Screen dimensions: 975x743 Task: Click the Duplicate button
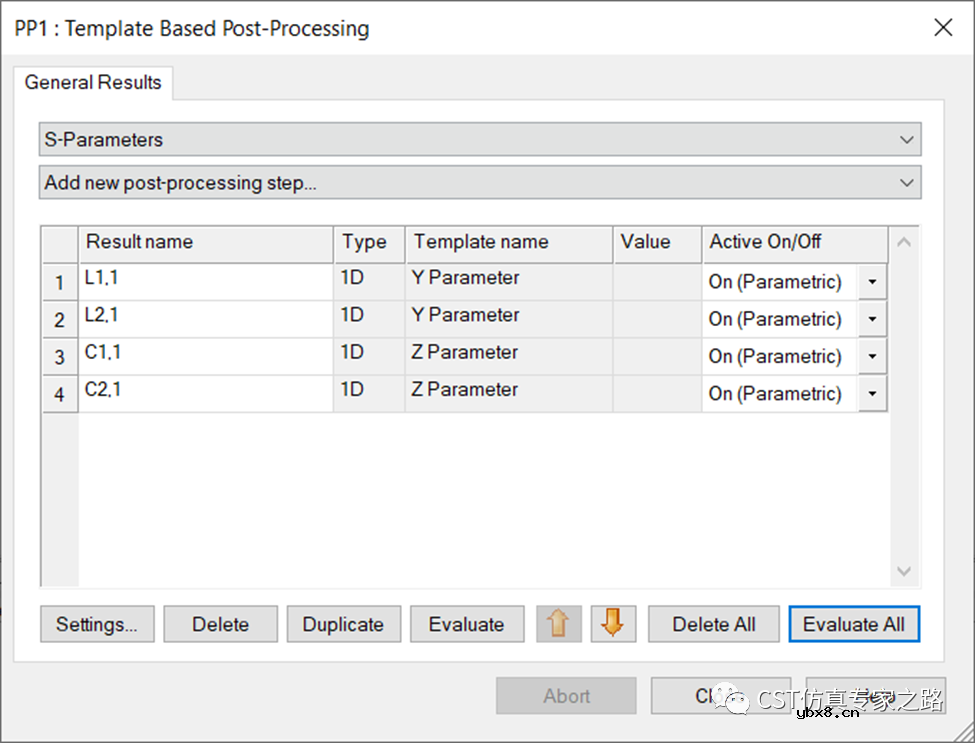[343, 624]
